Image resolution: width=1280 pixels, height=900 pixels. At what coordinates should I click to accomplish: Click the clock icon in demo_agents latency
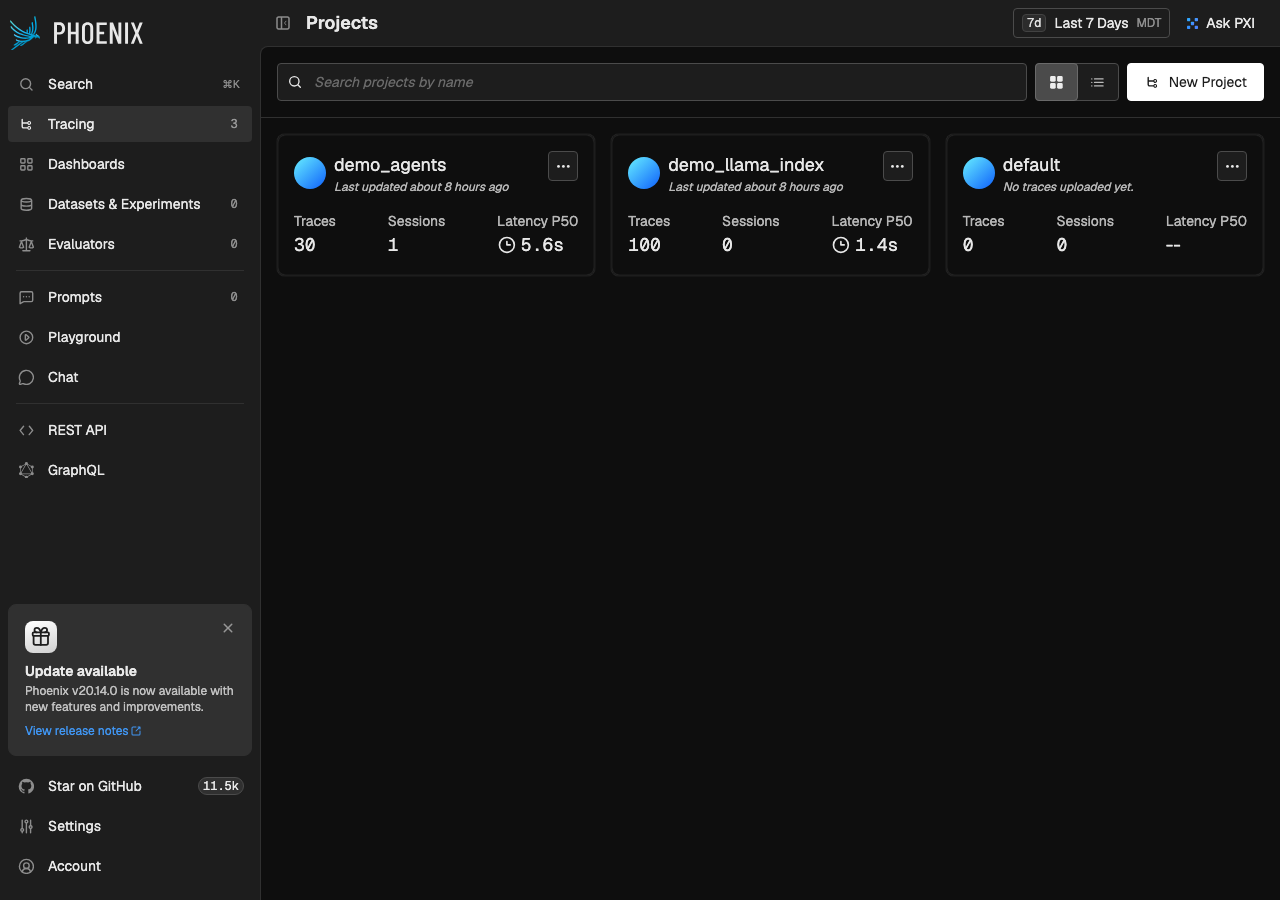507,245
